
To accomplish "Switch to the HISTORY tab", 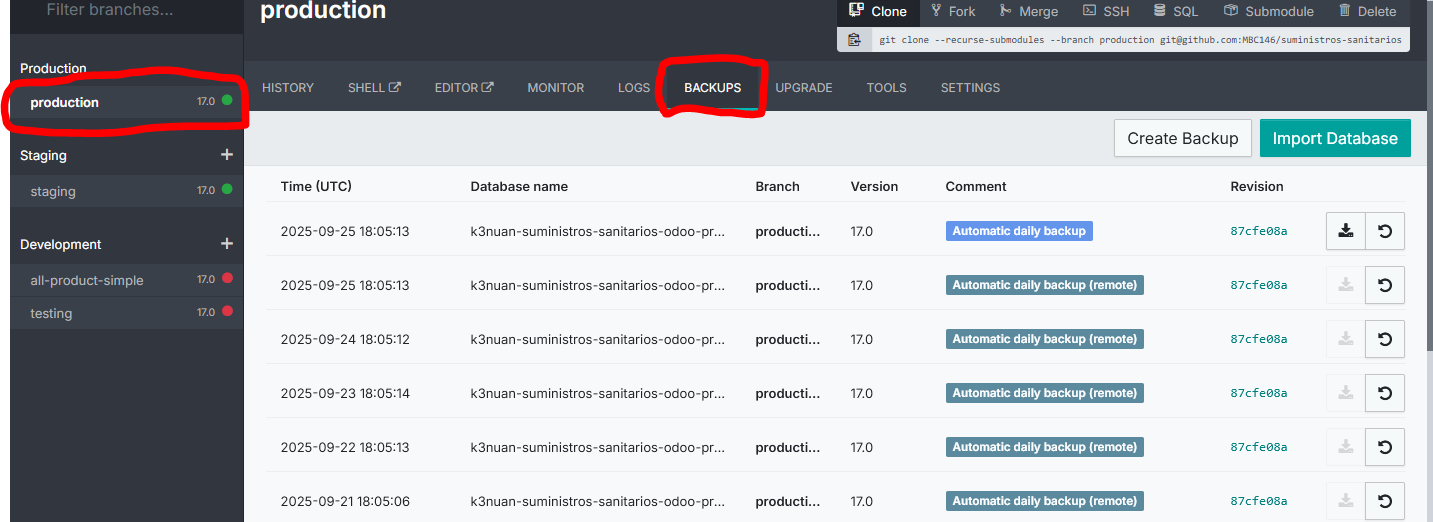I will 288,88.
